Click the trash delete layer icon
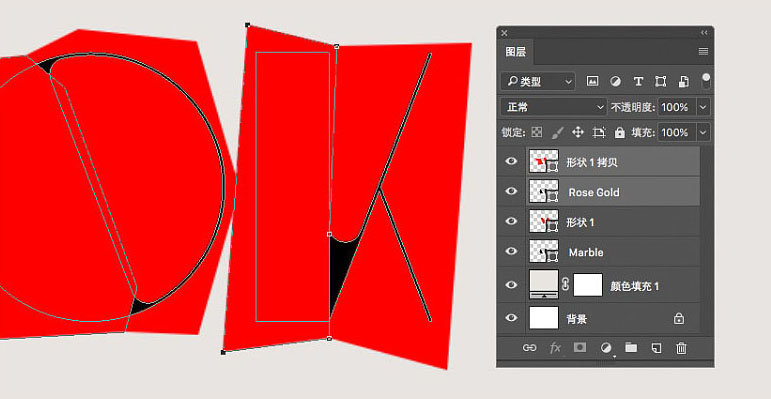 click(681, 348)
